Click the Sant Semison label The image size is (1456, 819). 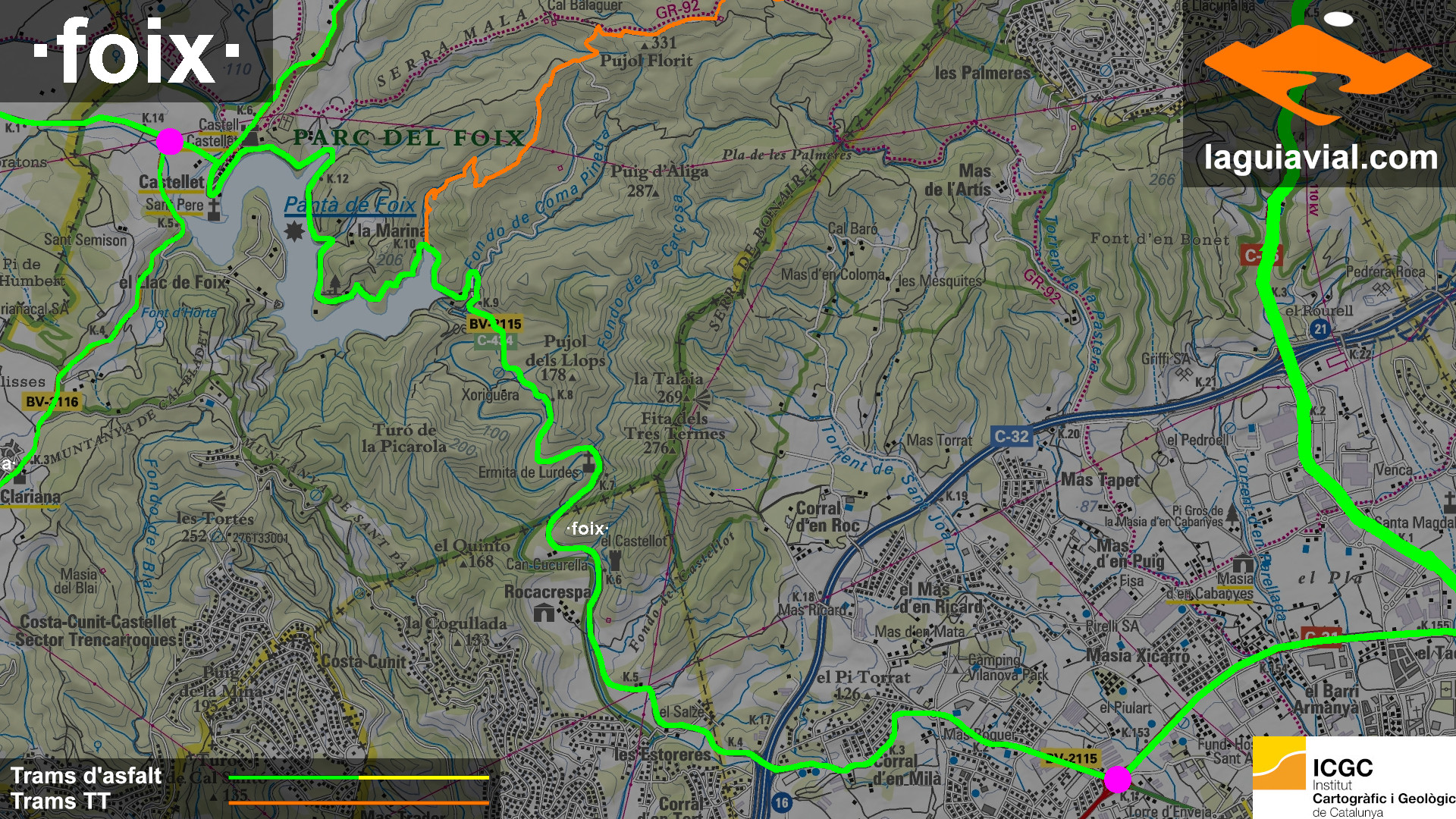click(x=86, y=240)
